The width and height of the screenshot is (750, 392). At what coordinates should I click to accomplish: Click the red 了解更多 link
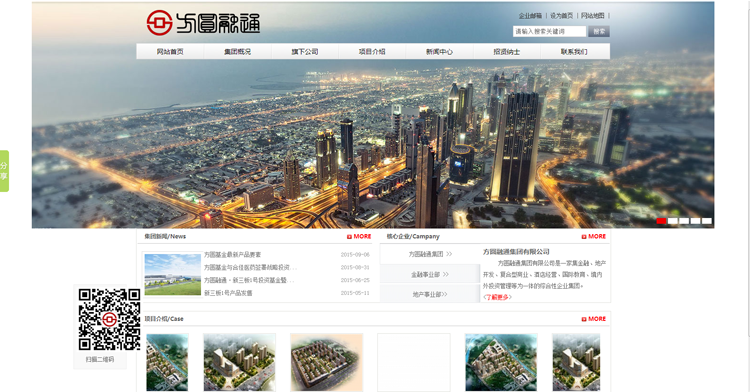497,297
